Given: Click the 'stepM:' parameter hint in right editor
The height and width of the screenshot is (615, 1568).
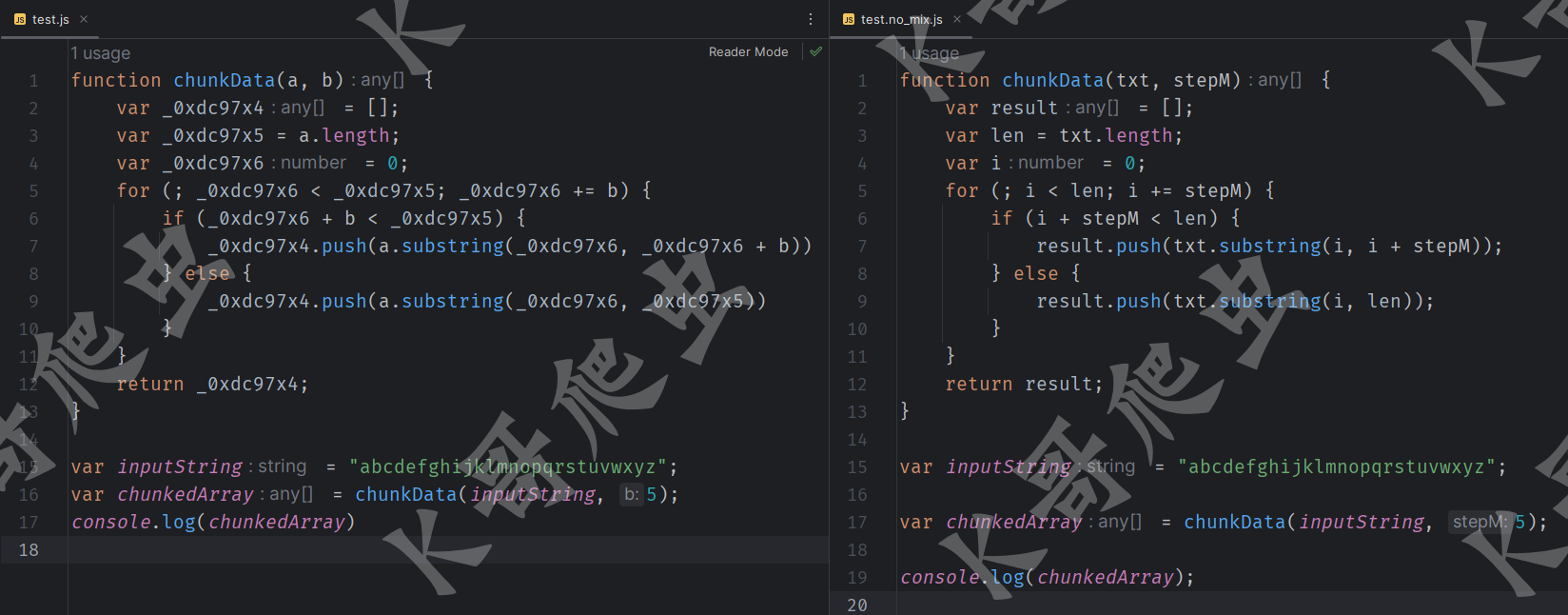Looking at the screenshot, I should click(1480, 523).
